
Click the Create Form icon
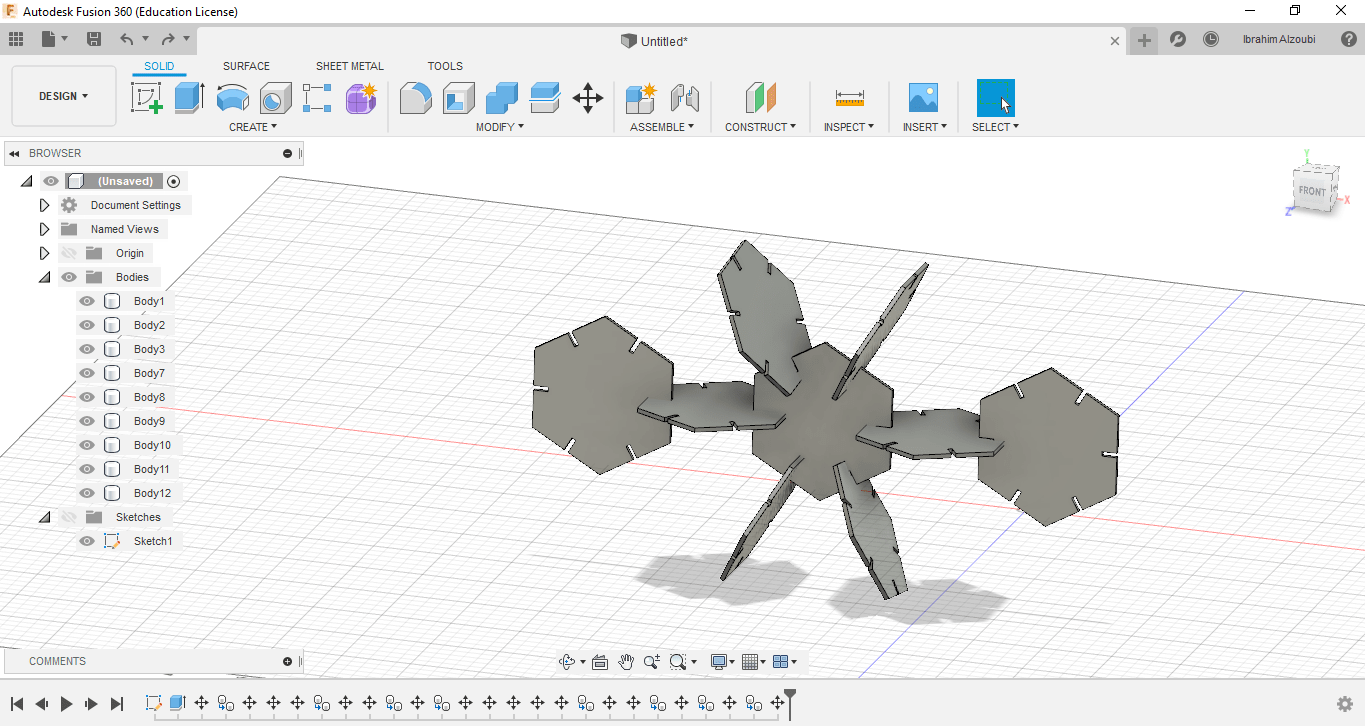(x=361, y=98)
